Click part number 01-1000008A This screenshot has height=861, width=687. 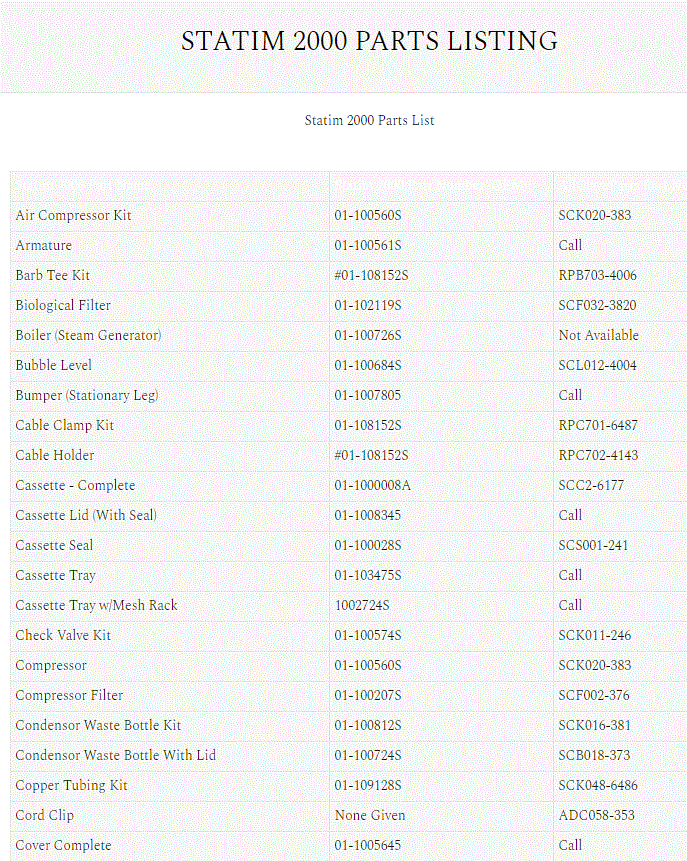coord(372,485)
